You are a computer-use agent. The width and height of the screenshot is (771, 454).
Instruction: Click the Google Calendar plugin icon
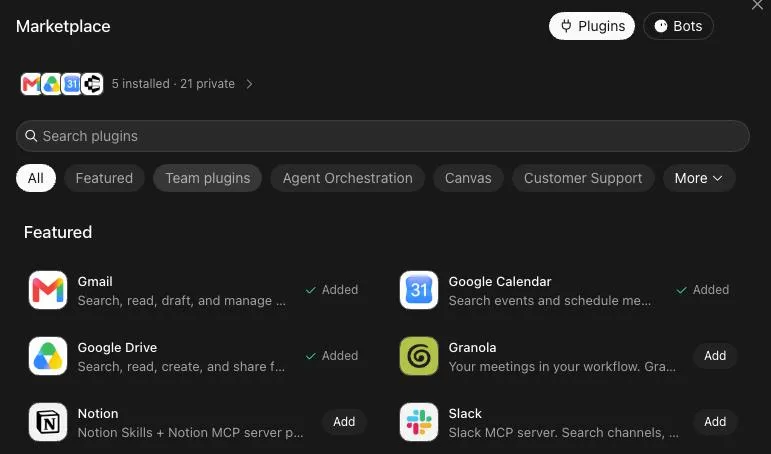[419, 290]
